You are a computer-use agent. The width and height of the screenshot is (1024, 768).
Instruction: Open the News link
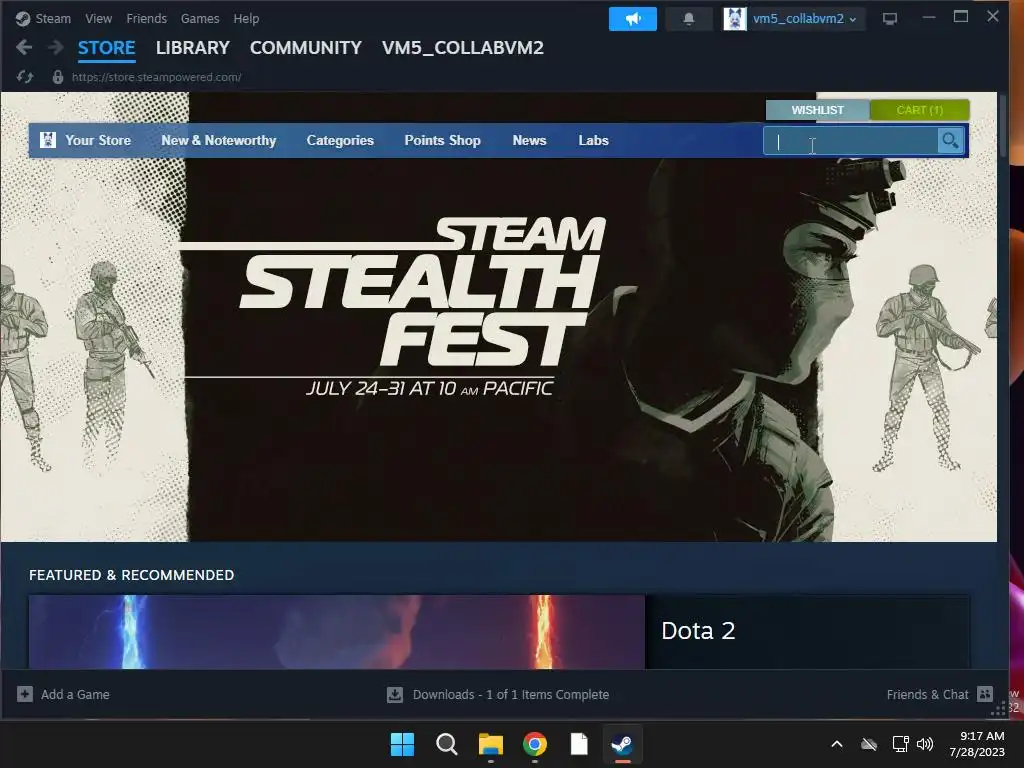(x=529, y=140)
